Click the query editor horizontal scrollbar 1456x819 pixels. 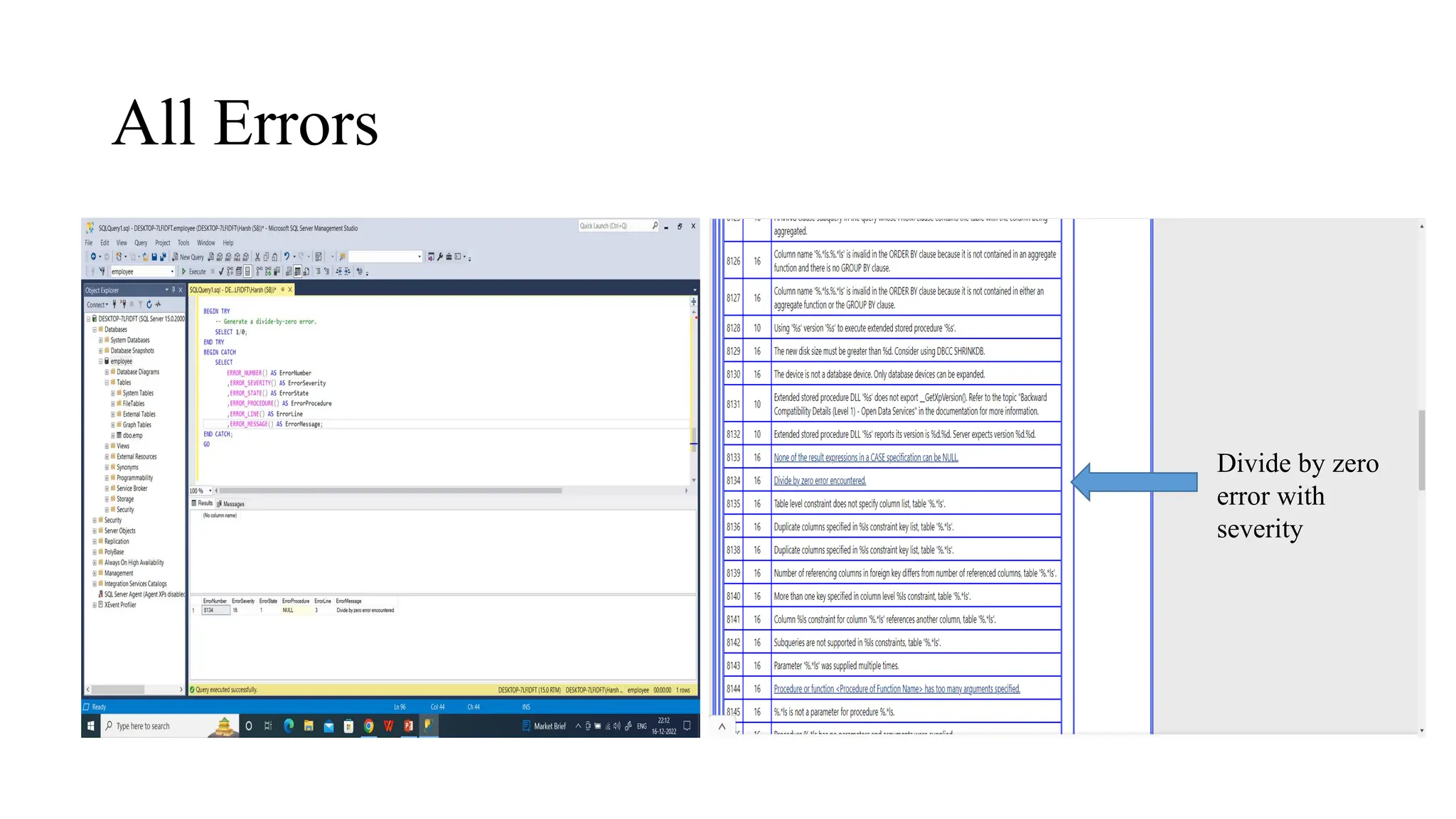click(x=390, y=491)
